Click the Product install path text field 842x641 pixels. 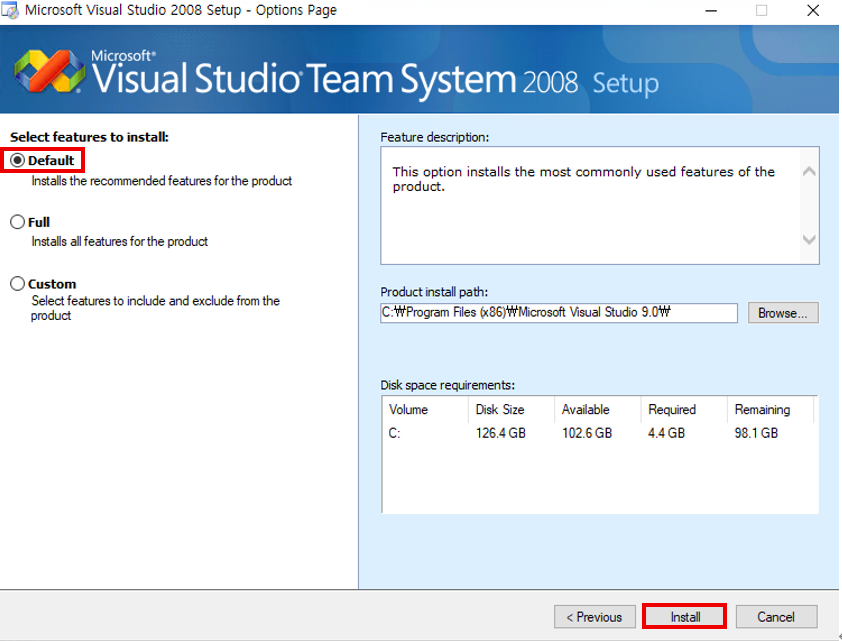[x=558, y=312]
